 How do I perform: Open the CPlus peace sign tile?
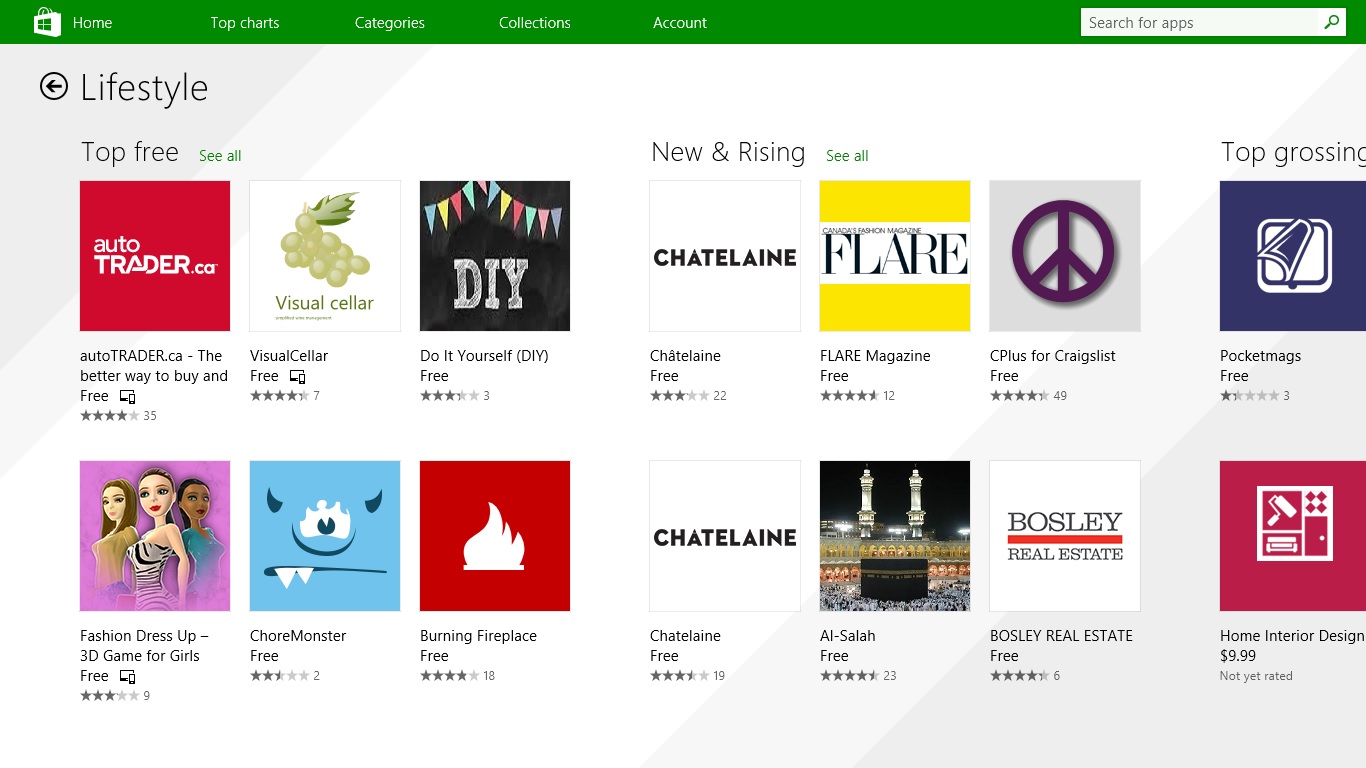(1065, 256)
